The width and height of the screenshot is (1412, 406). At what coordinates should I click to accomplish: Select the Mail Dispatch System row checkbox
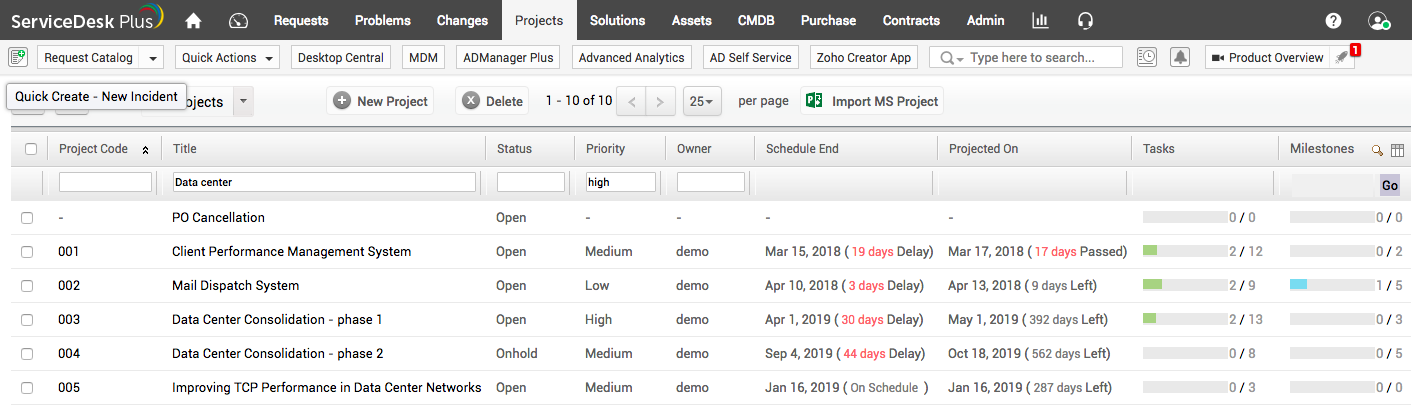[x=27, y=286]
